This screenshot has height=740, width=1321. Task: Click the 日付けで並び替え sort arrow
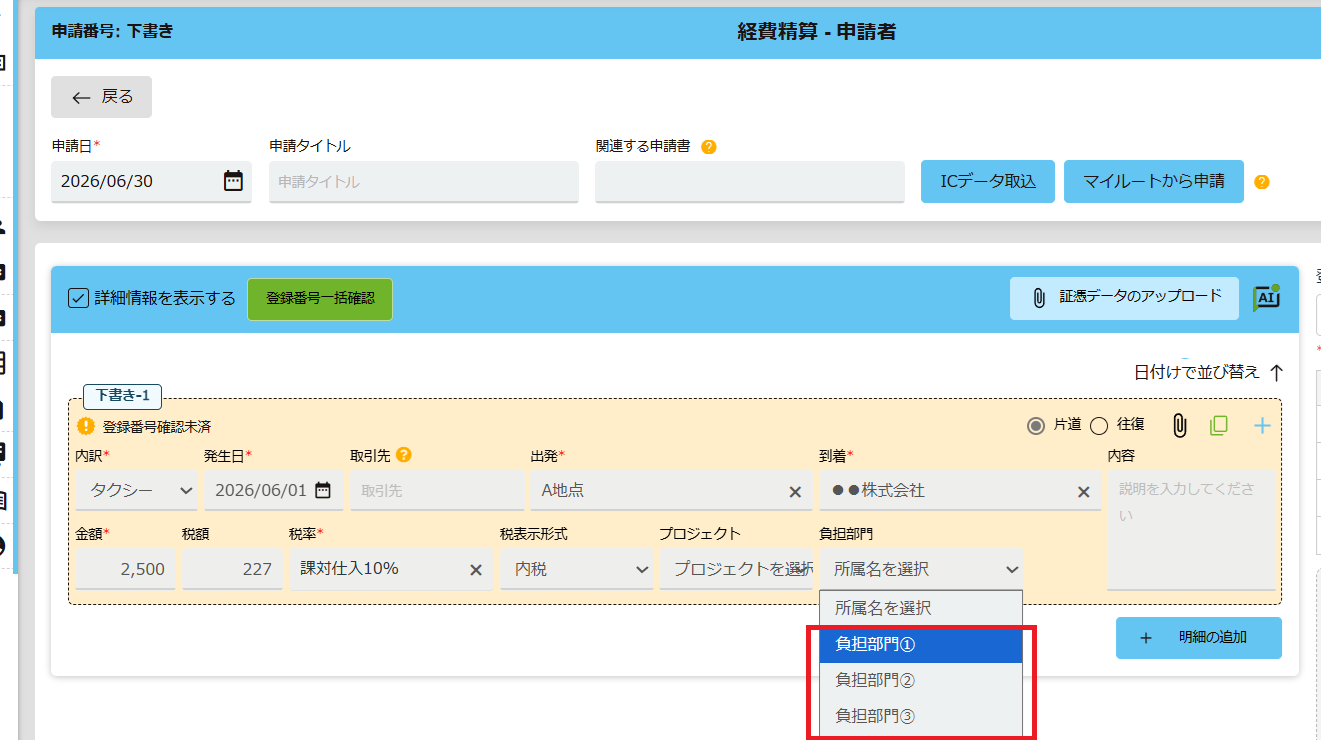pos(1276,372)
